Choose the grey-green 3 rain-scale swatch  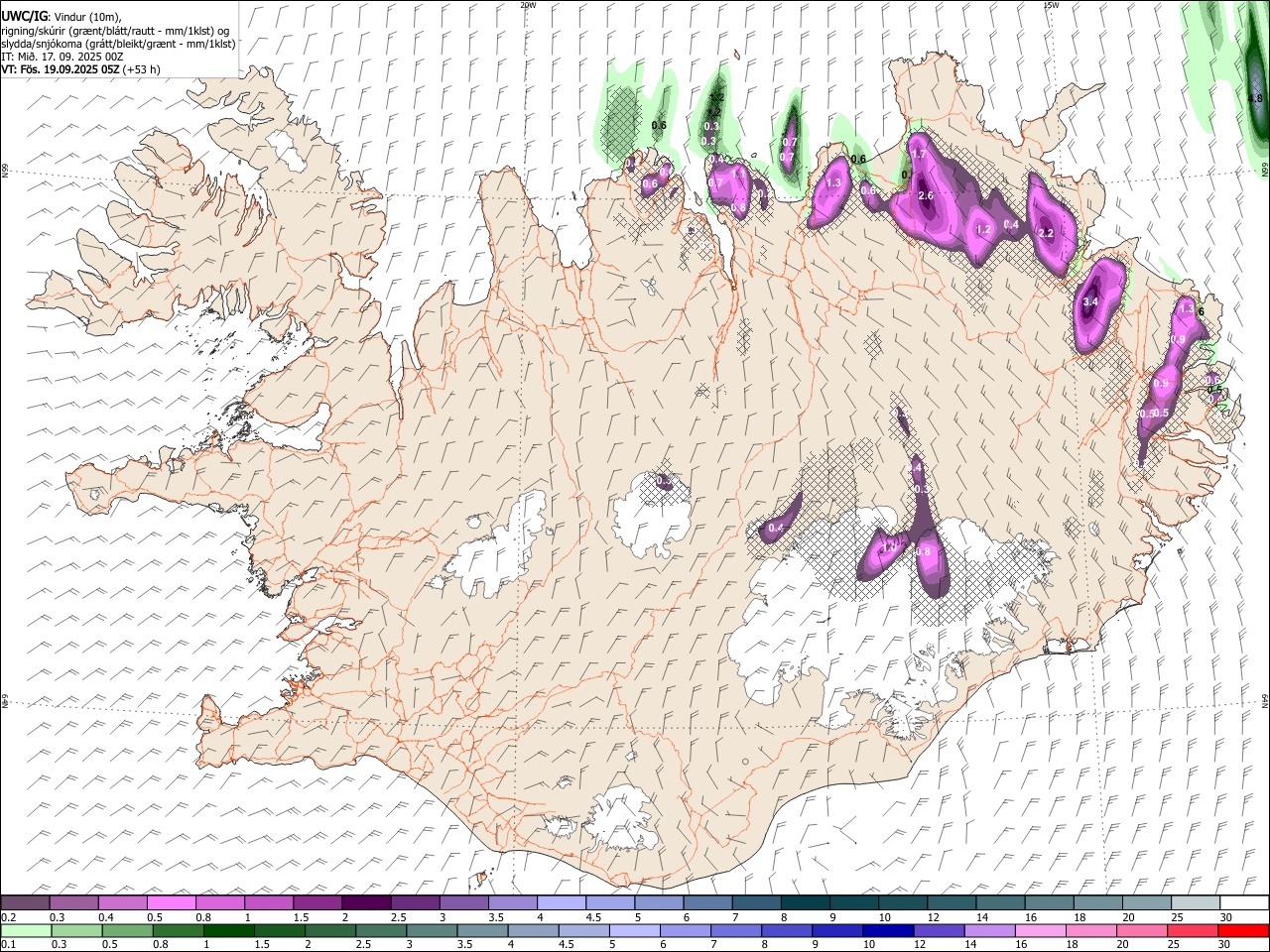coord(431,930)
